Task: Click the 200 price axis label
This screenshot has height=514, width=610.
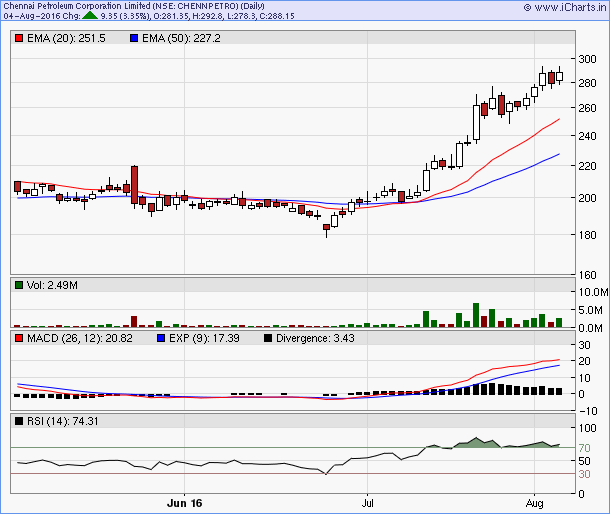Action: tap(587, 198)
